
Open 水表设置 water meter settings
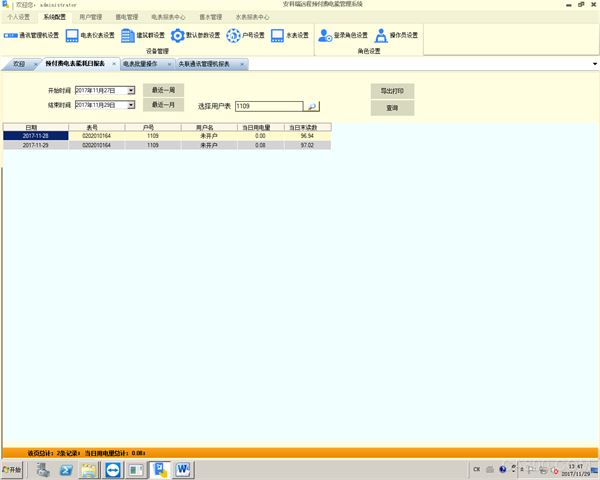click(x=290, y=35)
